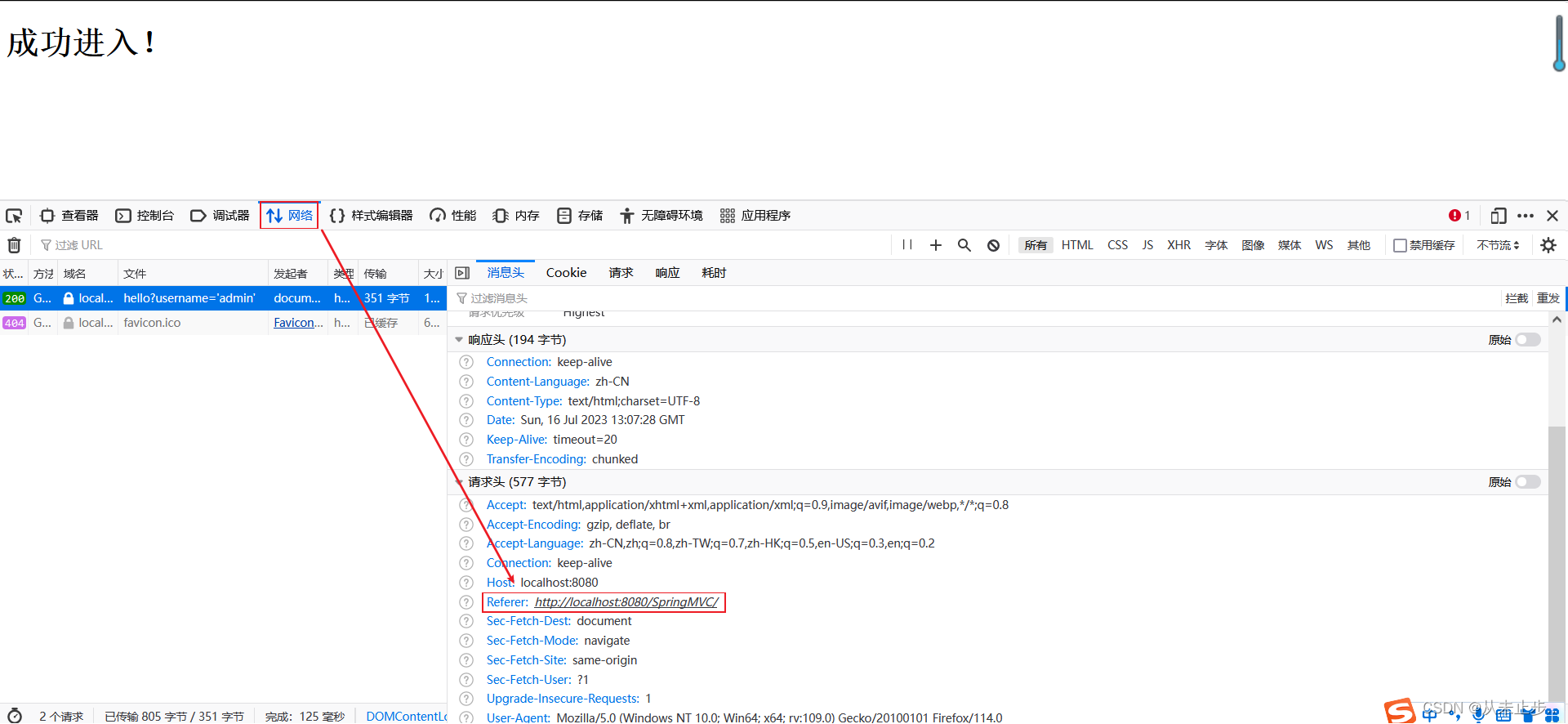
Task: Focus the 过滤 URL filter field
Action: [x=461, y=245]
